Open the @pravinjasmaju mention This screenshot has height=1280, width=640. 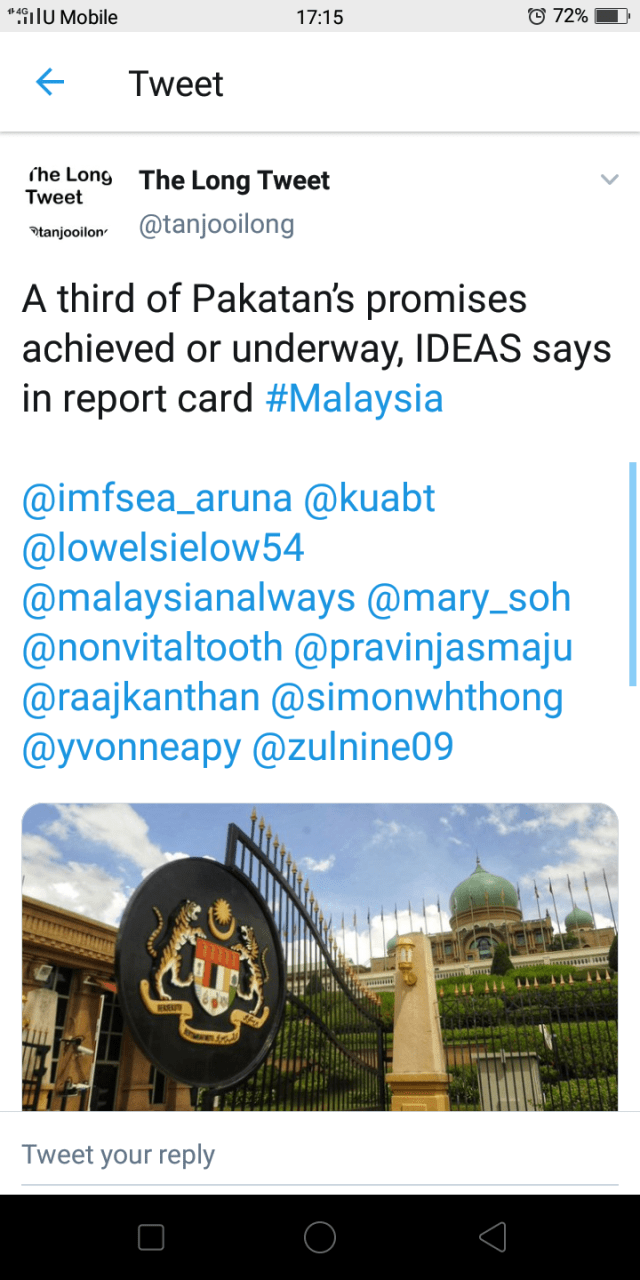[433, 648]
